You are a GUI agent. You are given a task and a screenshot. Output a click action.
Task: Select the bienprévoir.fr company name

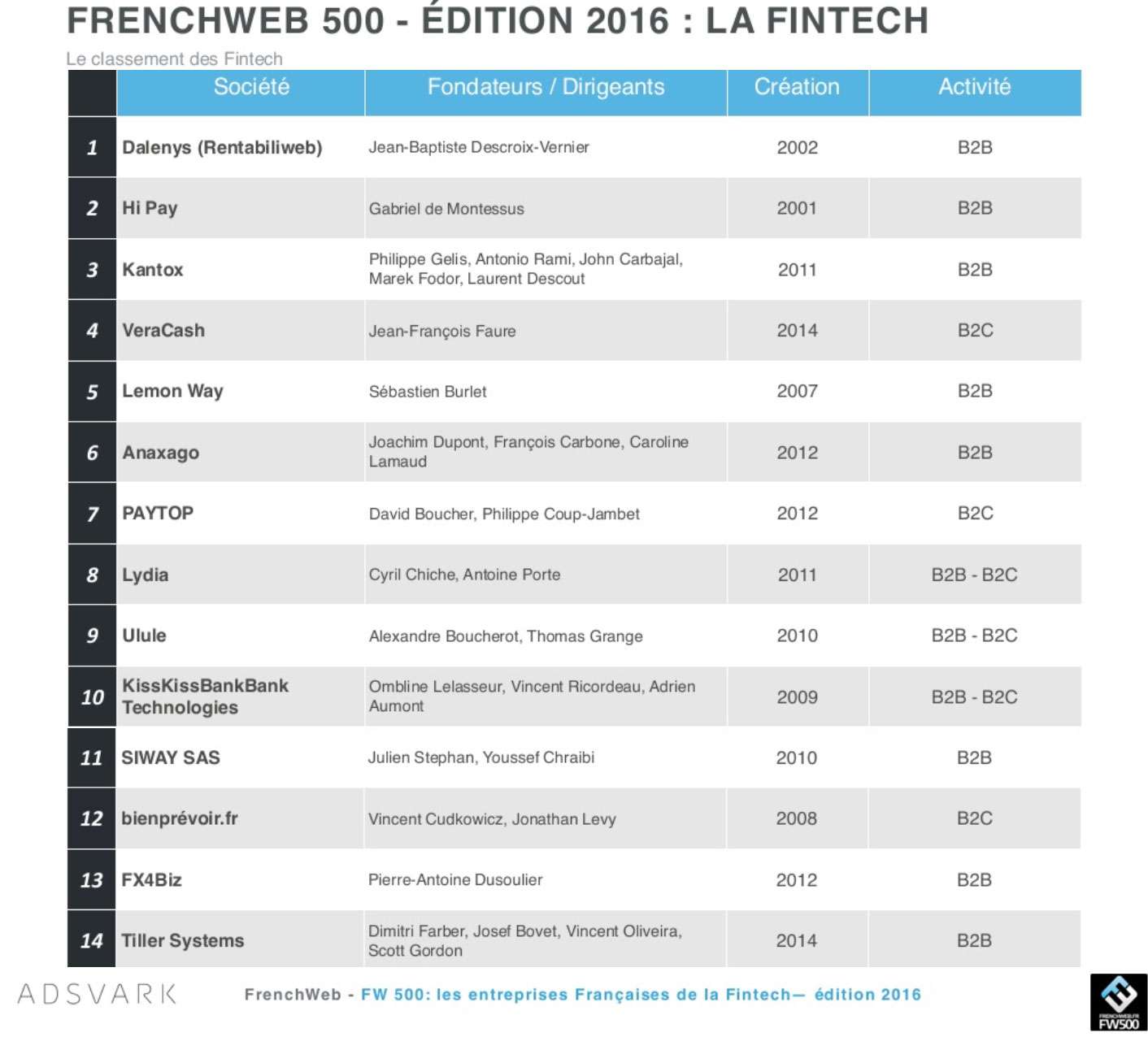(x=180, y=819)
